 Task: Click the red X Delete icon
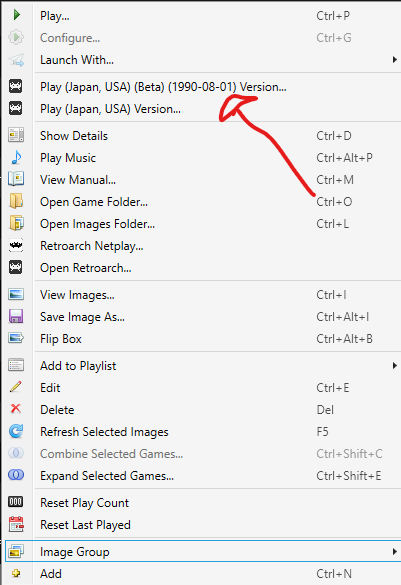coord(16,409)
